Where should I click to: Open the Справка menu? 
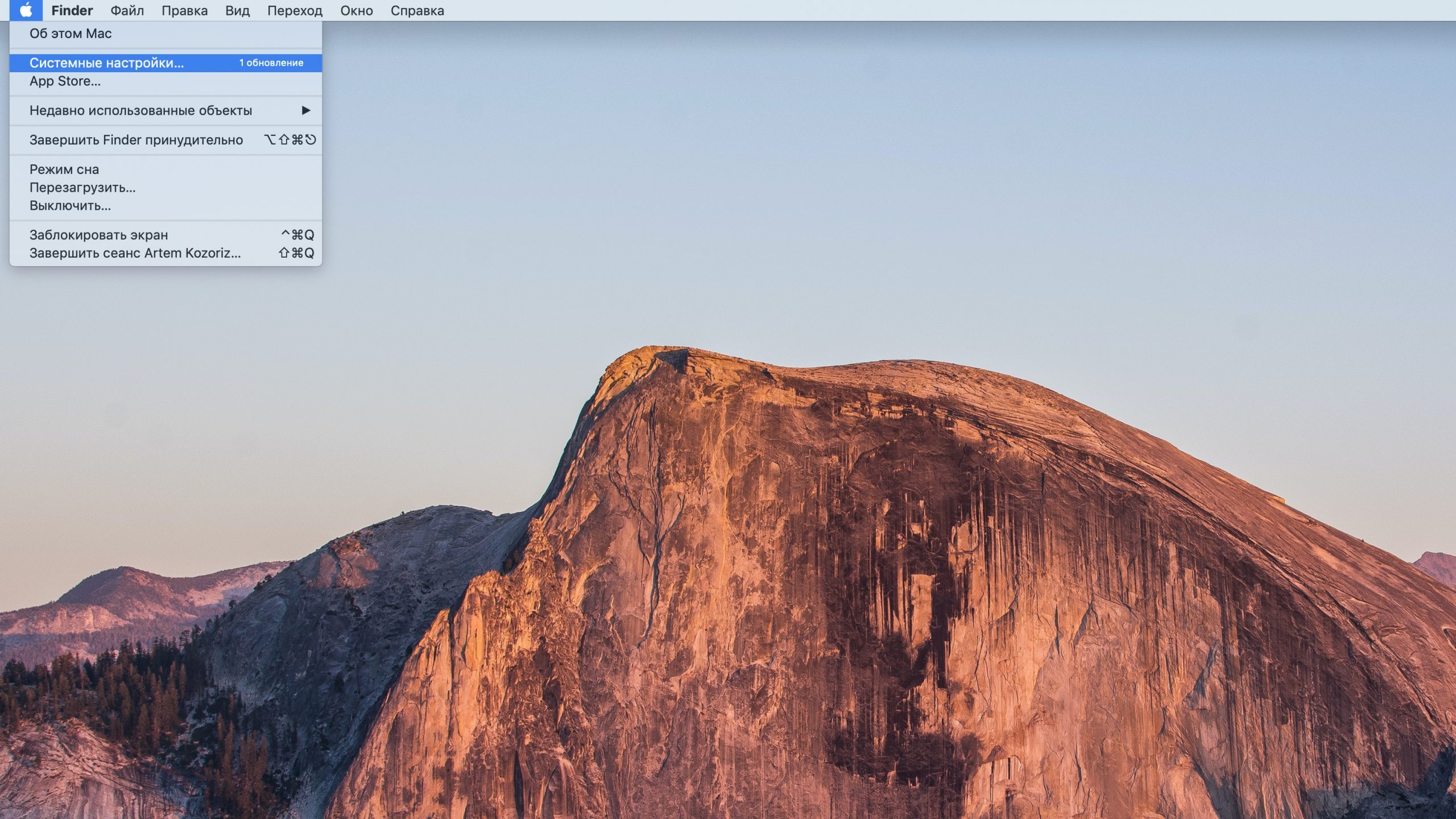point(417,10)
